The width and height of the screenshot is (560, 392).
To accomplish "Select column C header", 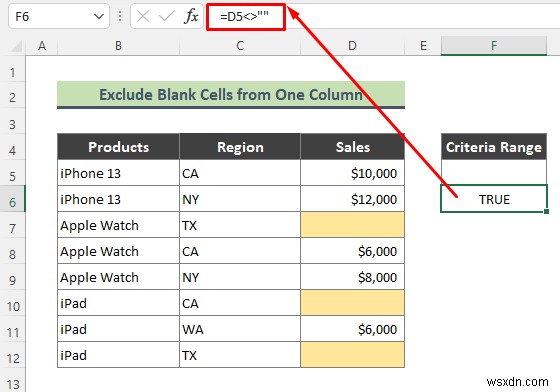I will click(240, 46).
